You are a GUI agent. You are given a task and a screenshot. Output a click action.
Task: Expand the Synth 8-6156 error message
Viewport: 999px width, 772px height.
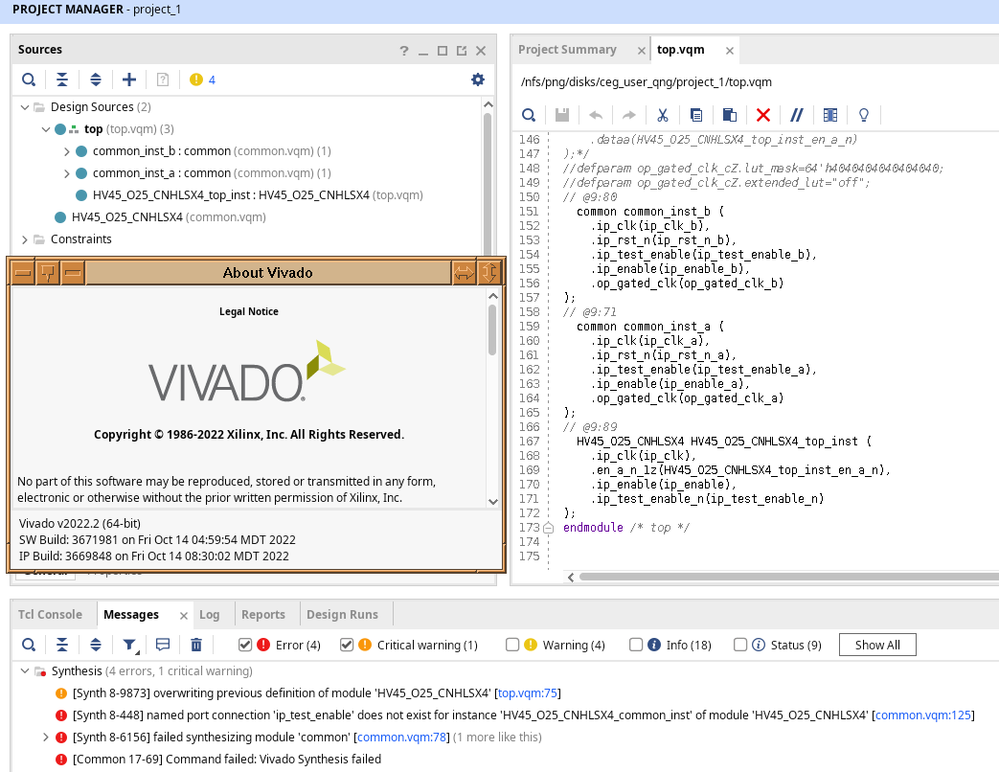point(45,737)
